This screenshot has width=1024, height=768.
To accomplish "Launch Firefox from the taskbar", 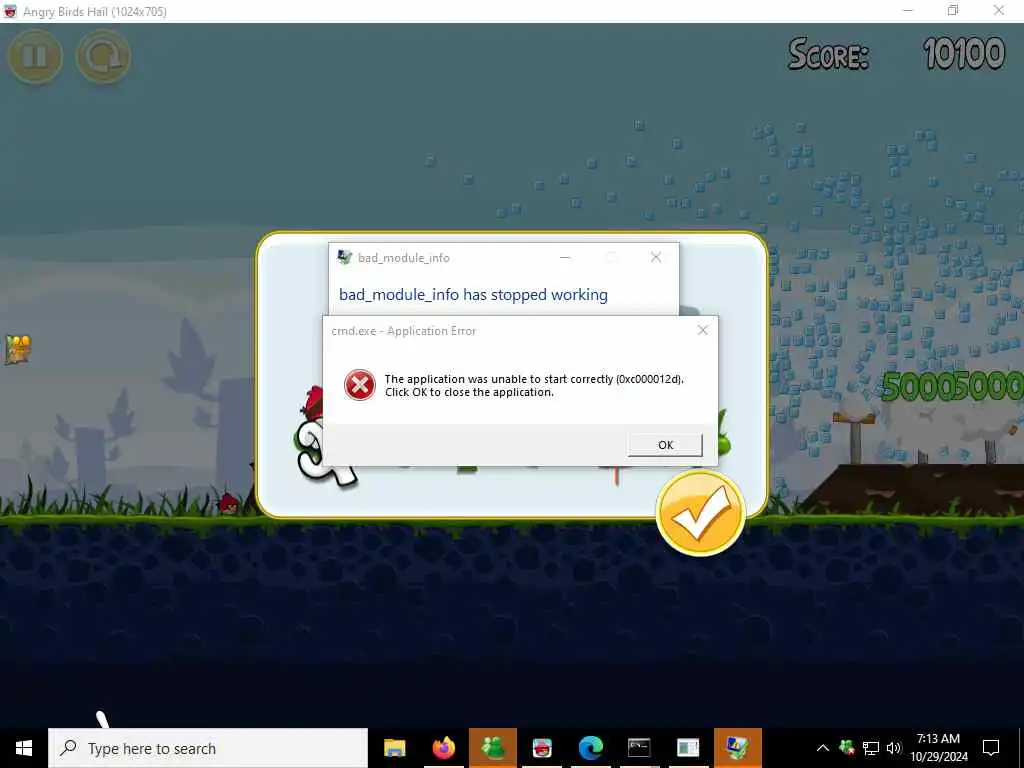I will tap(443, 748).
